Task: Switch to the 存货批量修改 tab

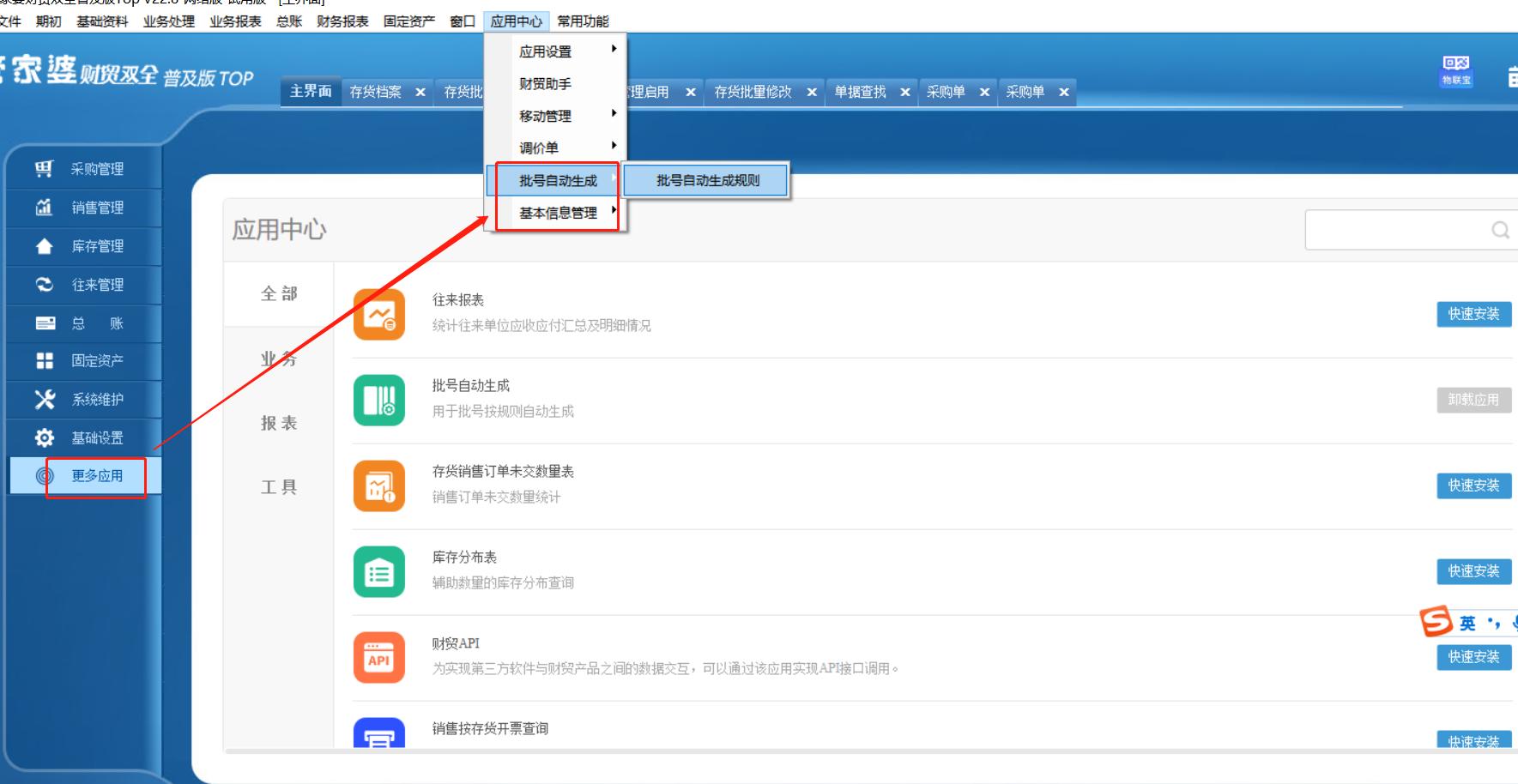Action: 753,92
